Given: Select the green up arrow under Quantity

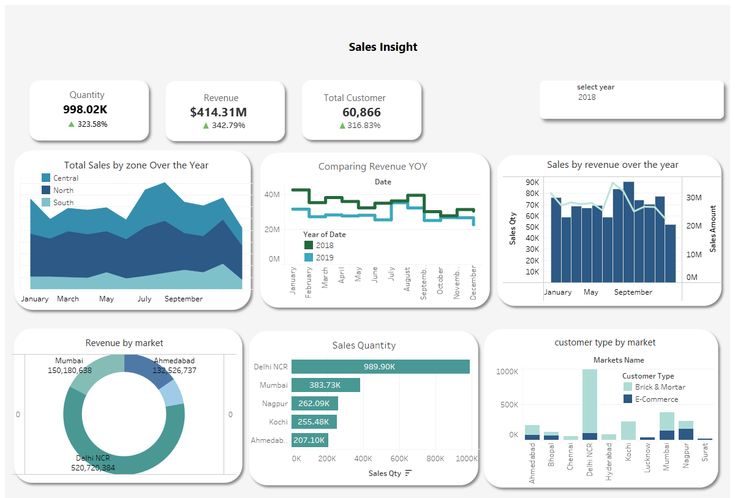Looking at the screenshot, I should pos(71,124).
